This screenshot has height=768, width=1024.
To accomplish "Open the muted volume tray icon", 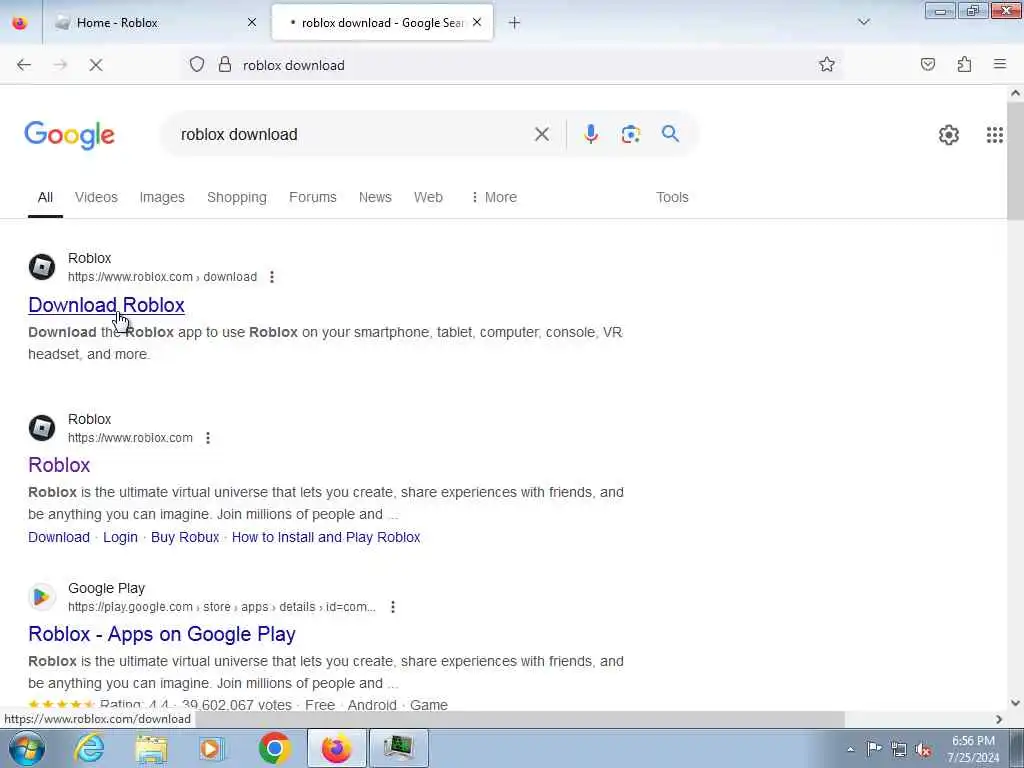I will [x=923, y=750].
